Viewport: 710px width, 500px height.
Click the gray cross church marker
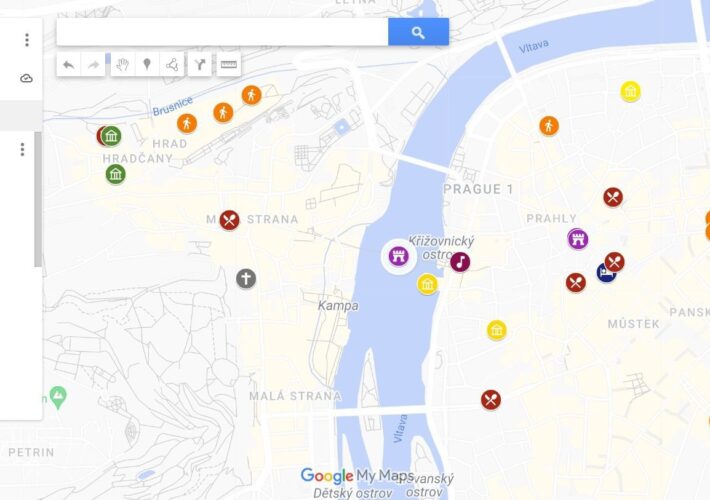point(246,279)
